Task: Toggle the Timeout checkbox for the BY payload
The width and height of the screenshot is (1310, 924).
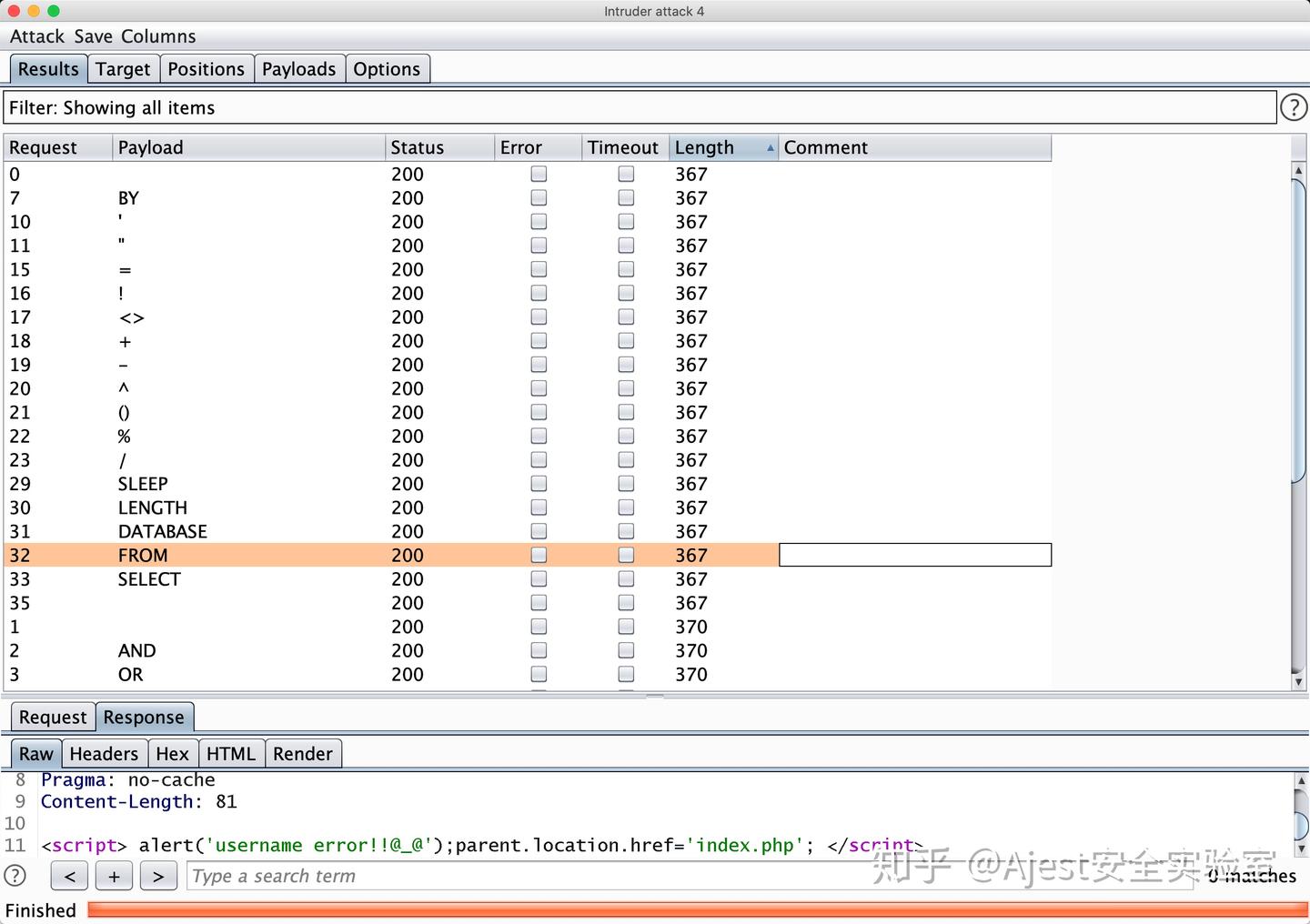Action: coord(626,197)
